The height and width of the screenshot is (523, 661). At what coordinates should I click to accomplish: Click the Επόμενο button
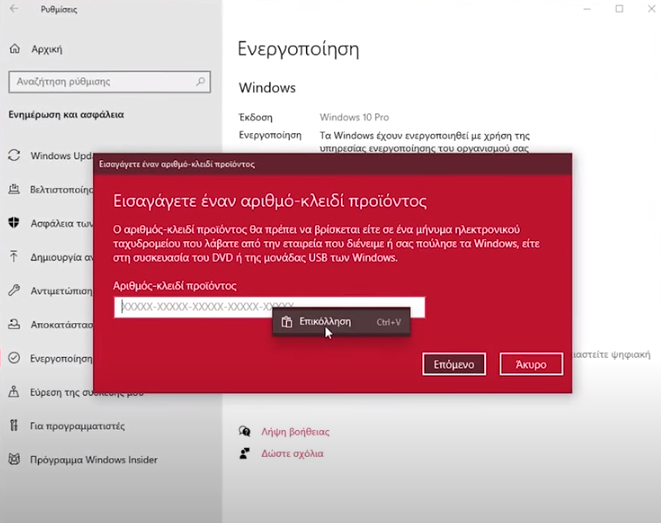tap(454, 364)
